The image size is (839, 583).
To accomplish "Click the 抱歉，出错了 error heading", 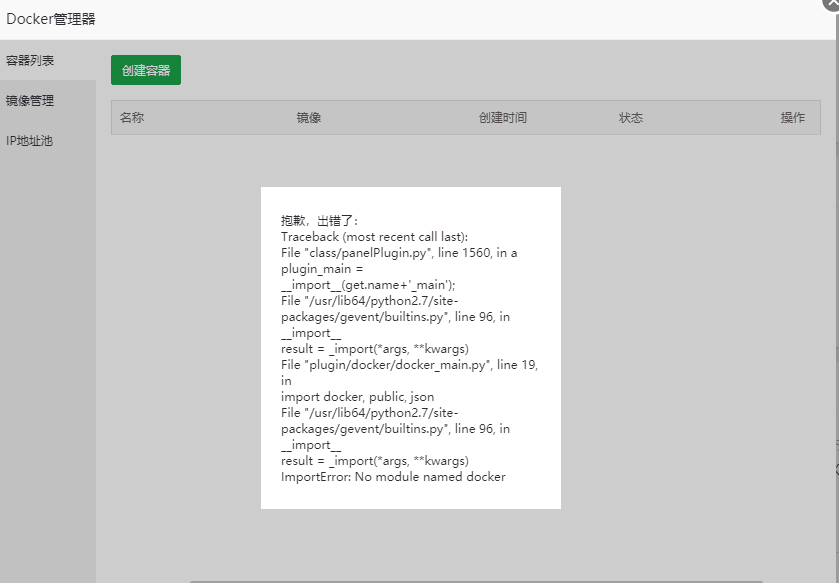I will pos(319,220).
